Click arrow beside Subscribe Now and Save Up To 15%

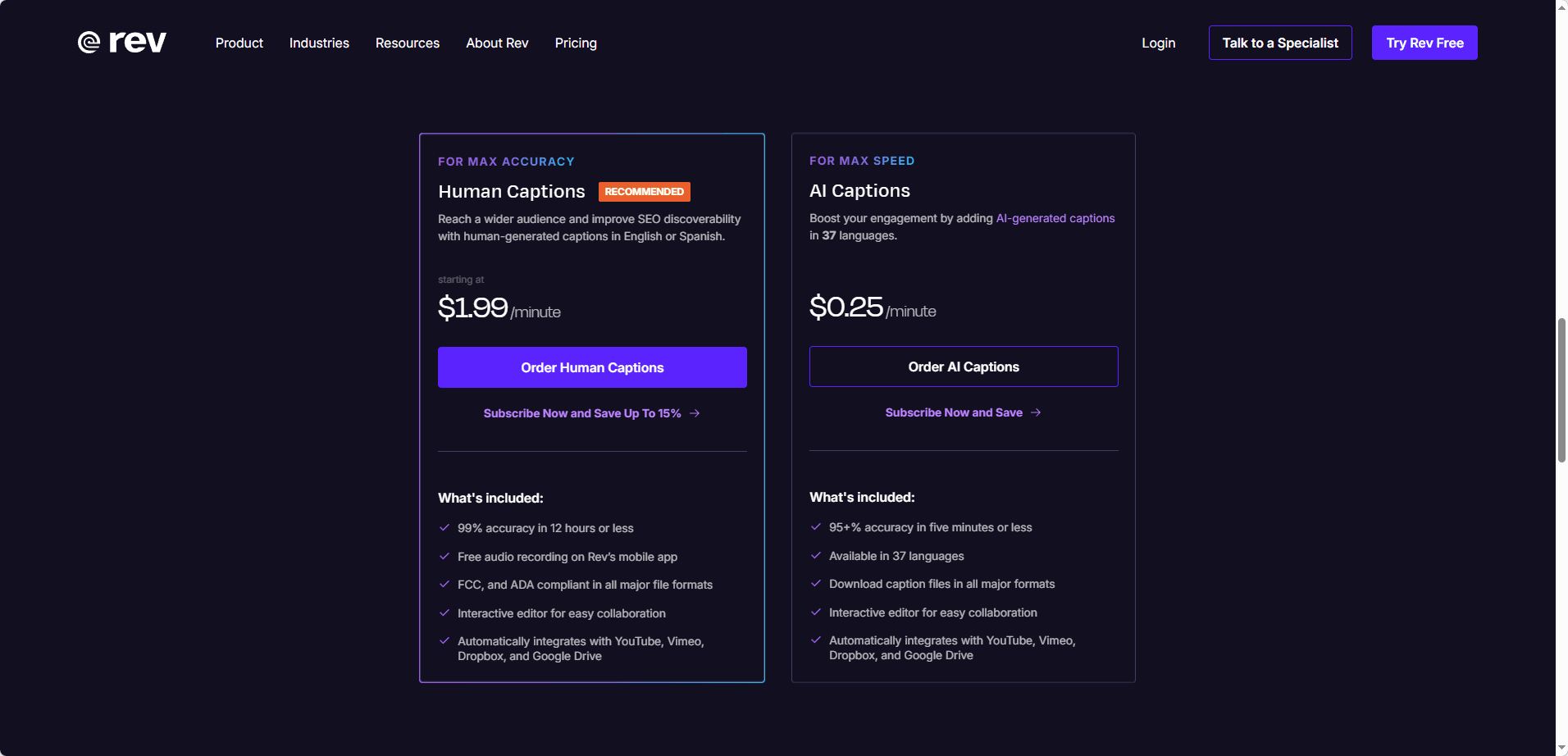point(695,413)
